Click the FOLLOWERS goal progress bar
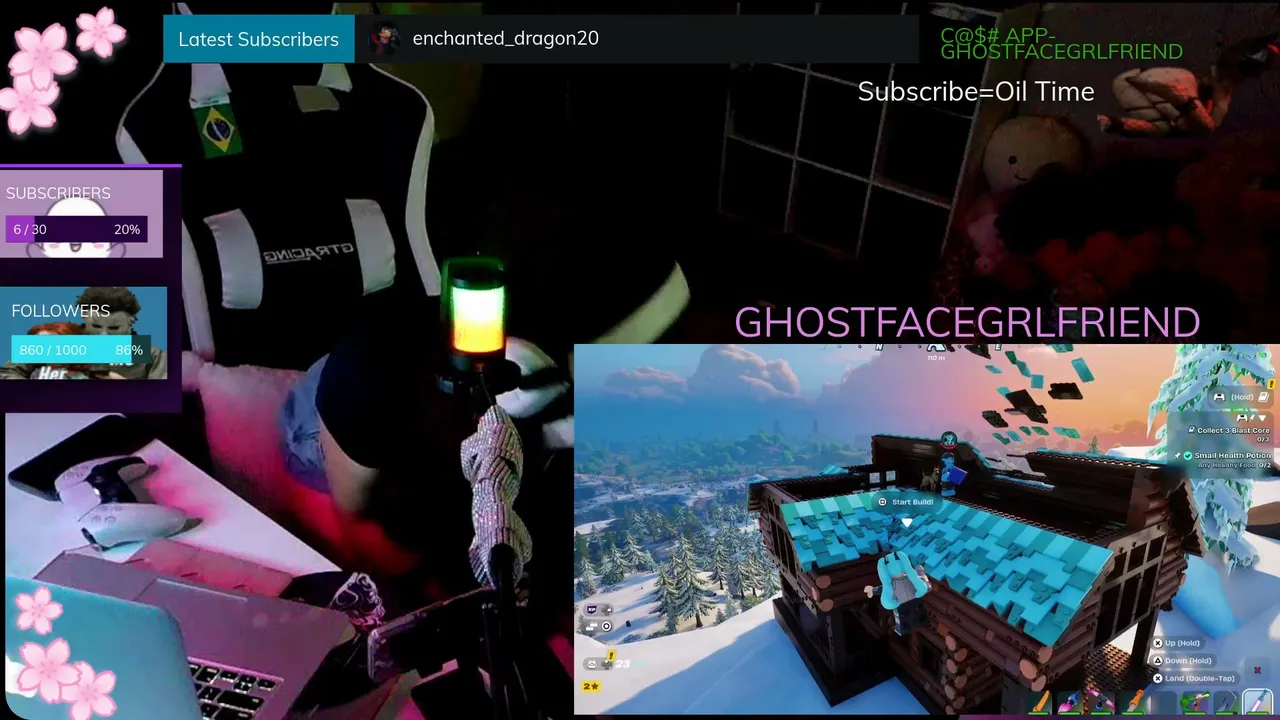 coord(81,349)
